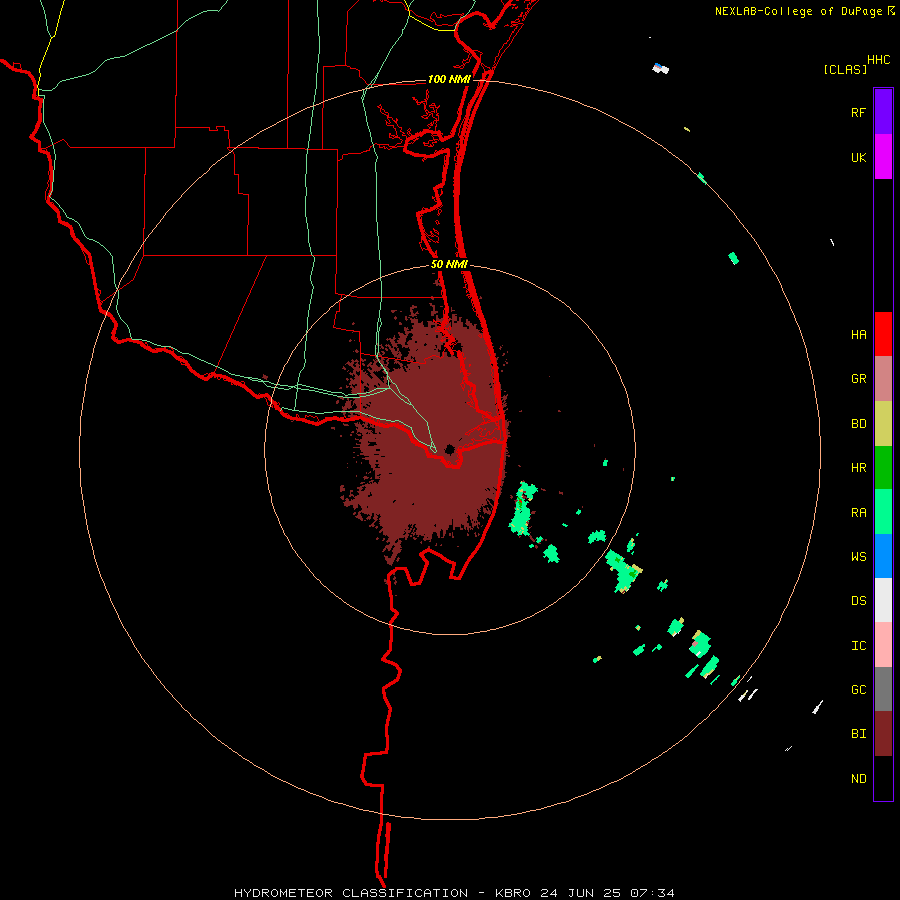The image size is (900, 900).
Task: Click the HA red legend swatch
Action: pos(883,334)
